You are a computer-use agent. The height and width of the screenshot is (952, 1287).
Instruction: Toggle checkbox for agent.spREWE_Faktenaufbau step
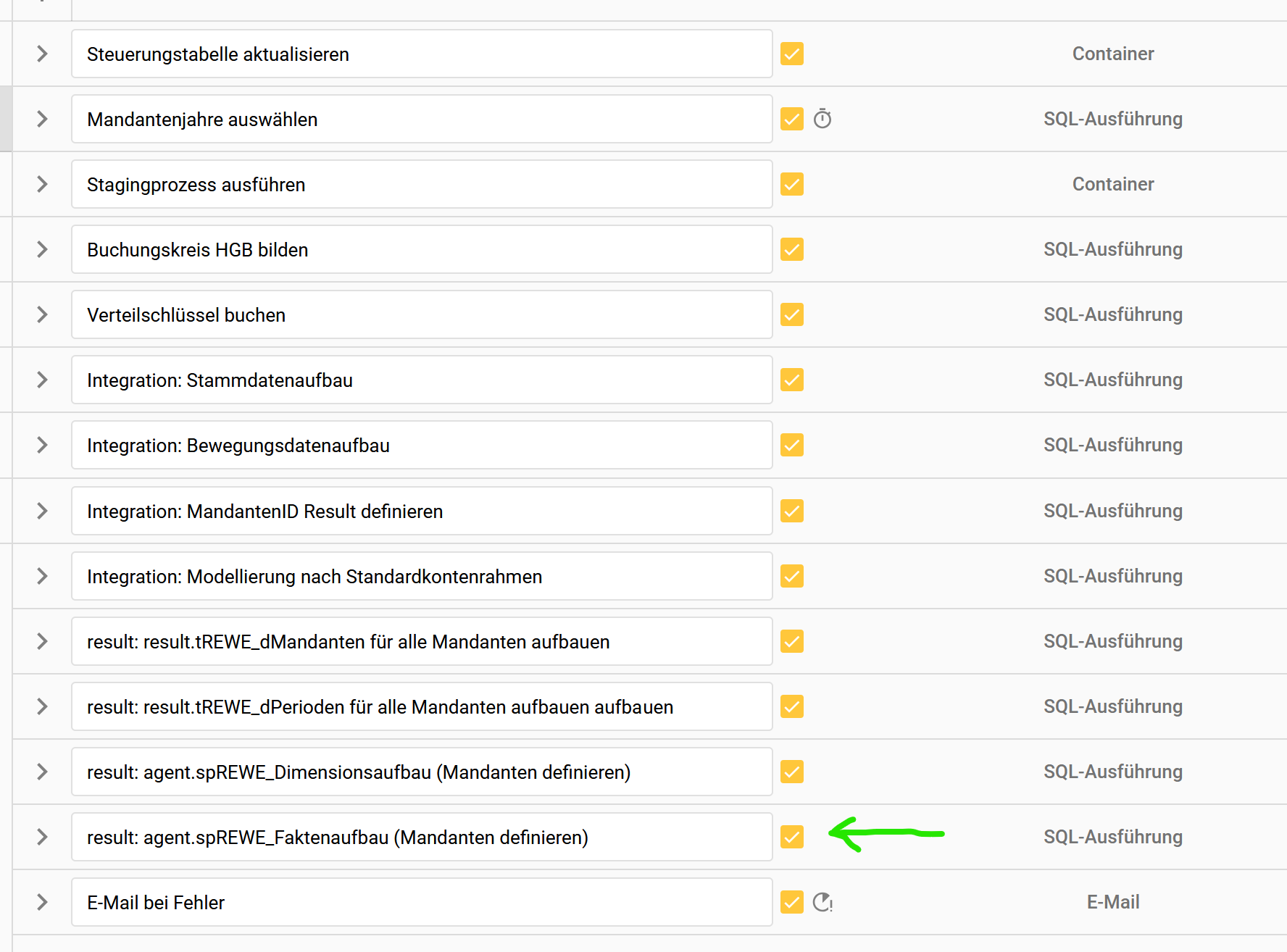(x=791, y=837)
